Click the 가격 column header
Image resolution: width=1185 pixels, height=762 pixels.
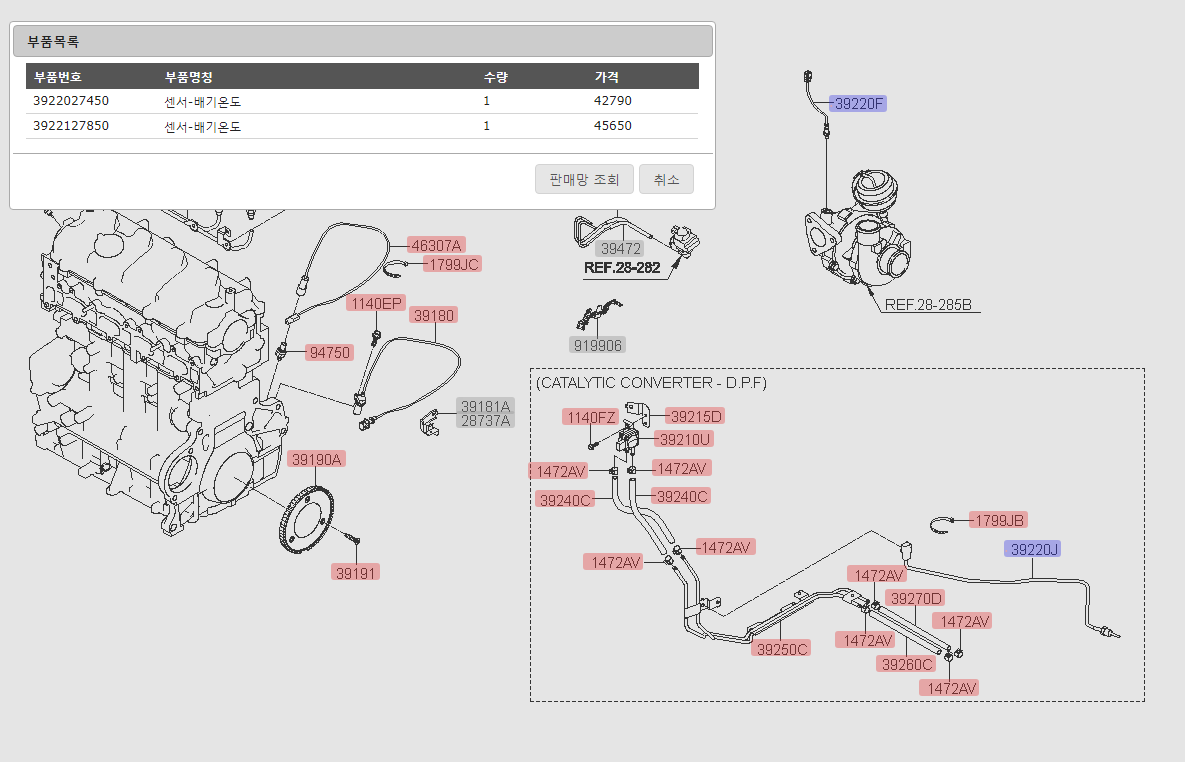tap(606, 77)
